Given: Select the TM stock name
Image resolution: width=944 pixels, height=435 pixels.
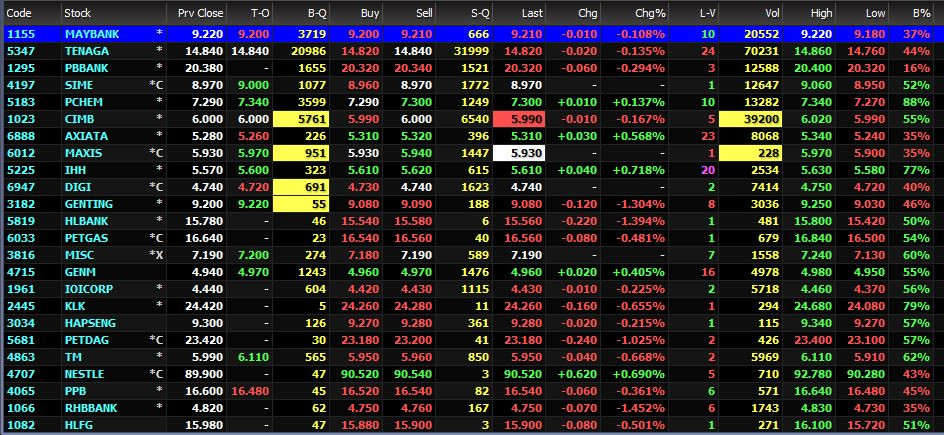Looking at the screenshot, I should (72, 357).
